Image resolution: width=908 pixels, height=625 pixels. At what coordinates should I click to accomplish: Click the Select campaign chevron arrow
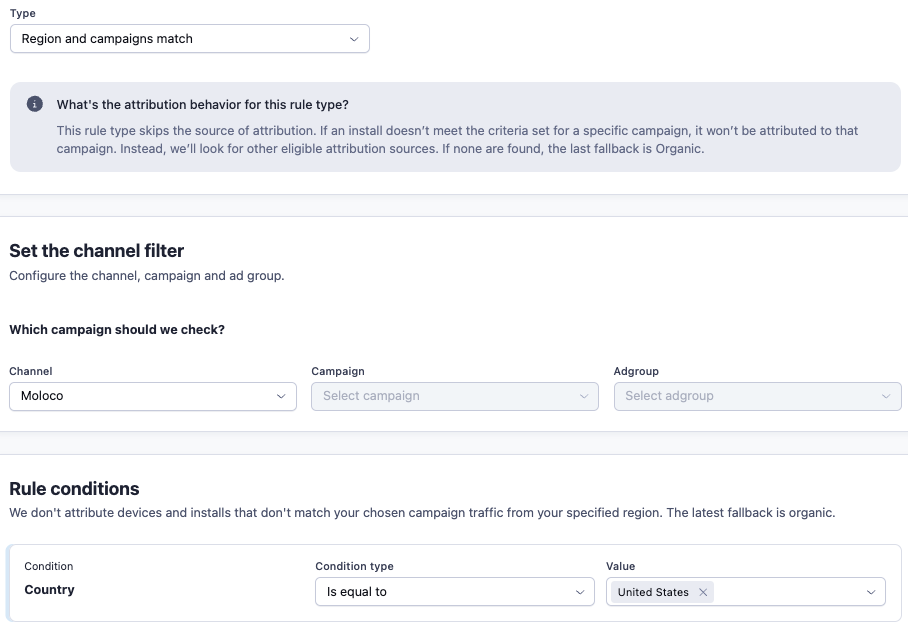tap(584, 396)
